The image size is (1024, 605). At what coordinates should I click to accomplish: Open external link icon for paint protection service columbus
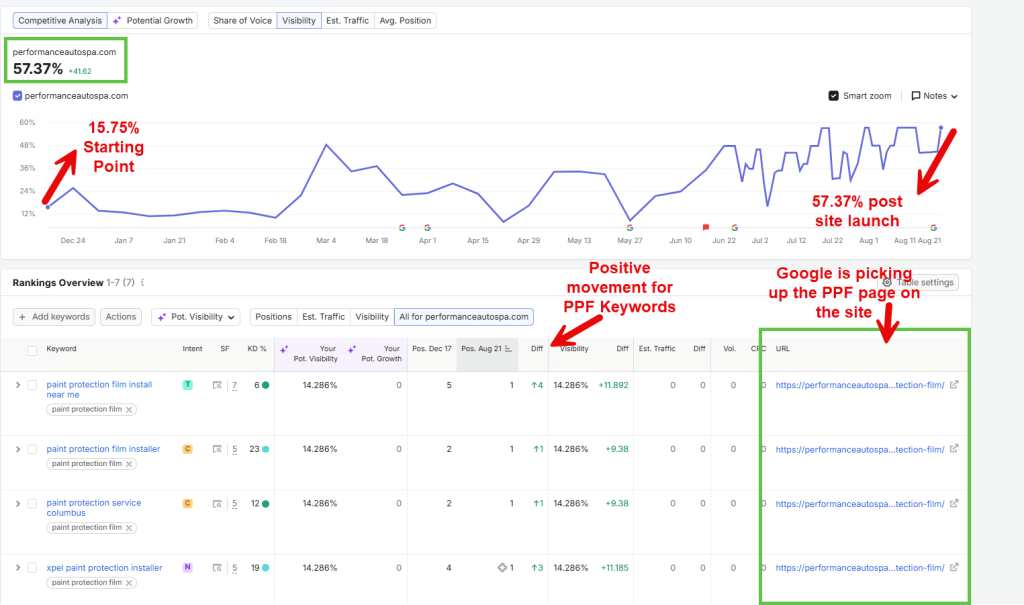(954, 503)
